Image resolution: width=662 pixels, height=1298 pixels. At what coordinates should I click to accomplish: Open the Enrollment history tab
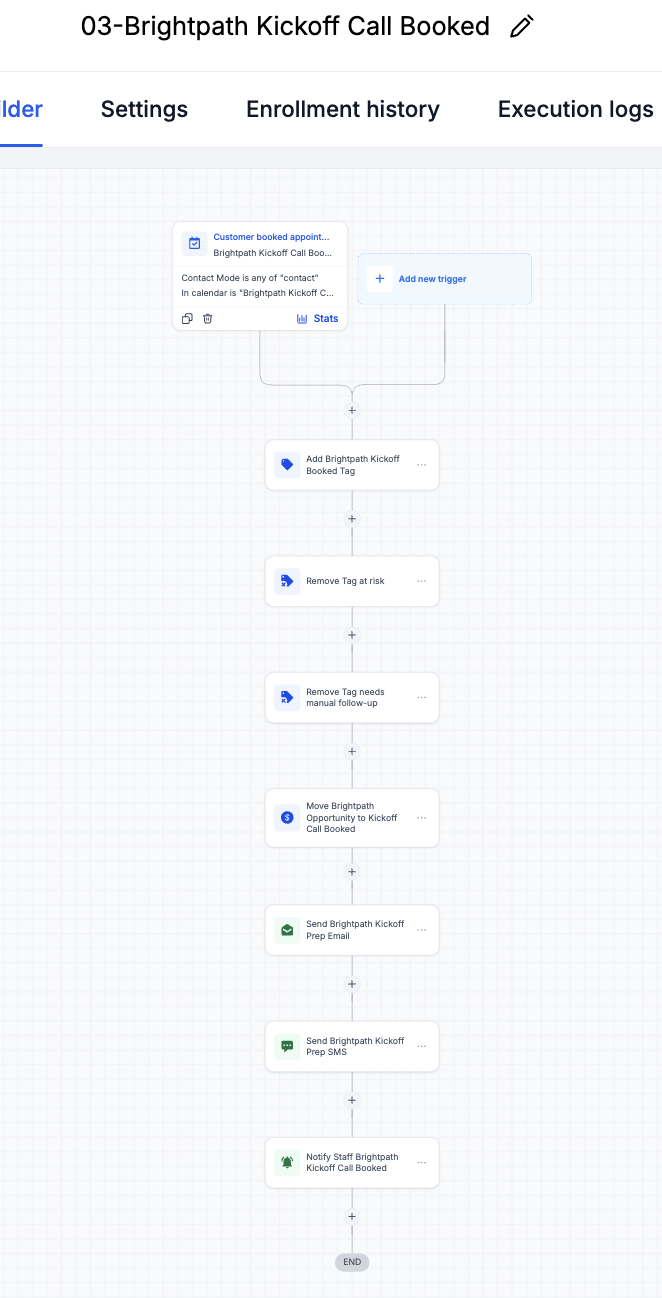(x=343, y=110)
